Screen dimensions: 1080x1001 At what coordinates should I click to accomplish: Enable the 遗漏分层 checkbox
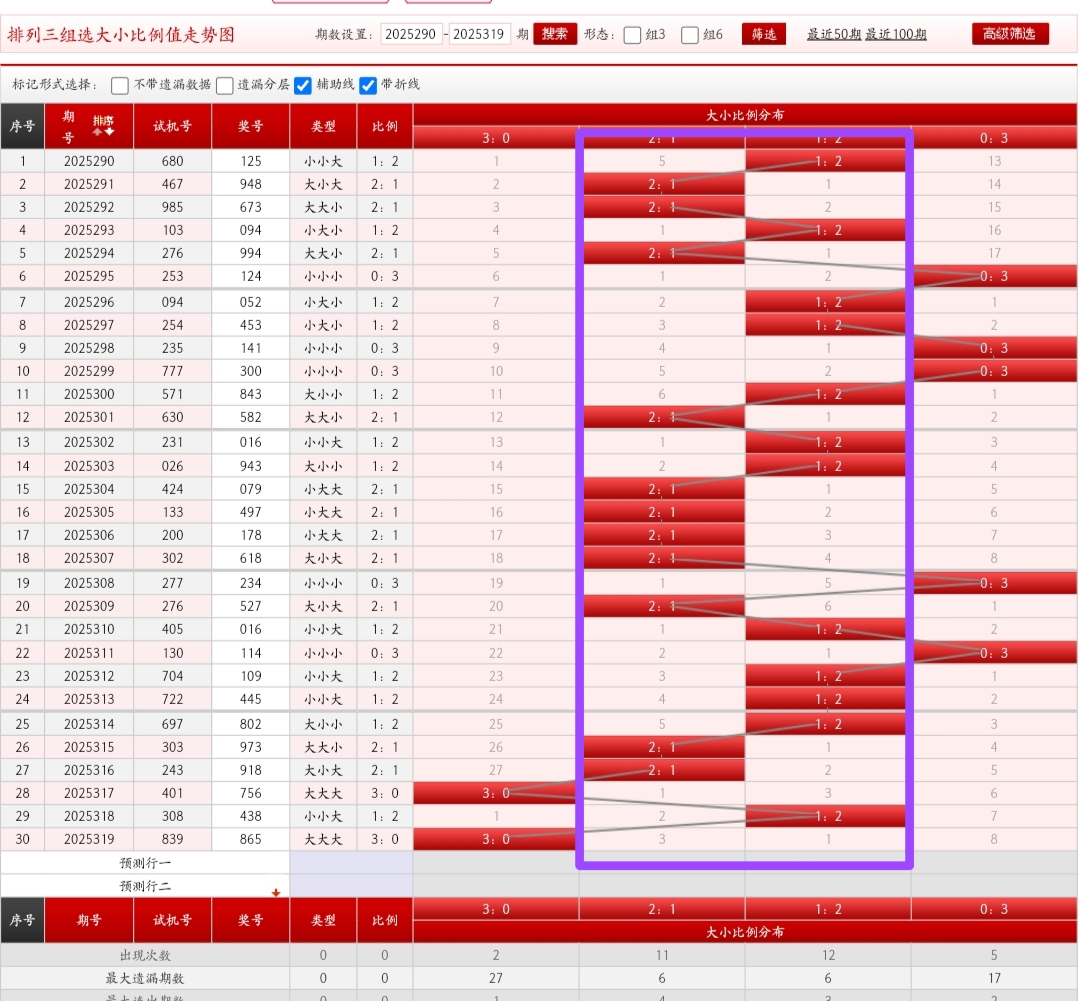pyautogui.click(x=225, y=85)
